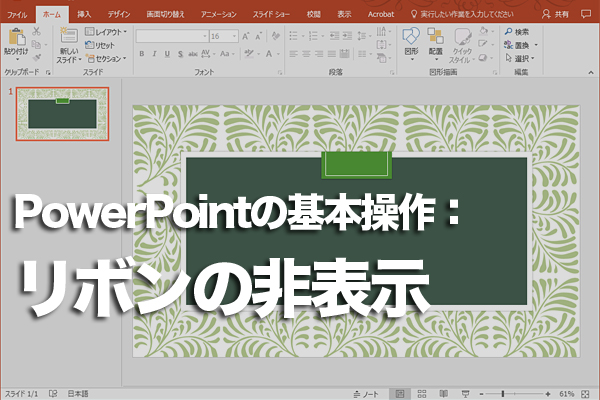The image size is (600, 400).
Task: Switch to Slide Show (スライドショー) tab
Action: (x=271, y=15)
